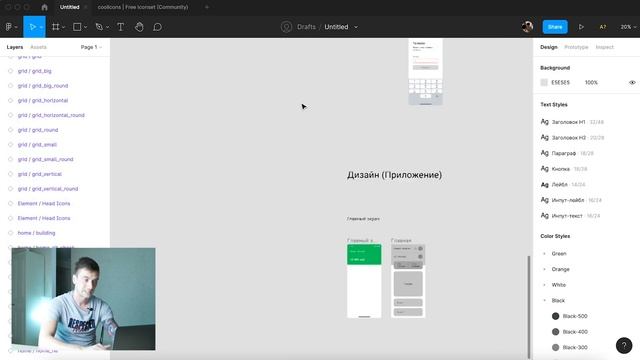Open the missing fonts A? indicator

coord(603,27)
